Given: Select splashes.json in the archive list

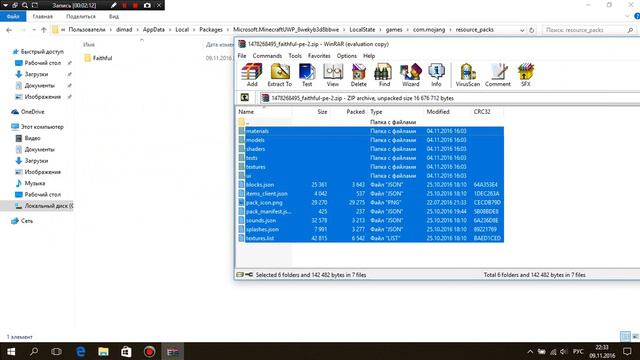Looking at the screenshot, I should (x=370, y=229).
